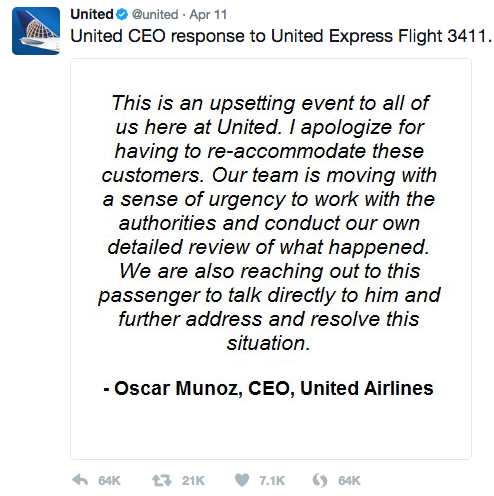Click the blank area under the signature
The width and height of the screenshot is (494, 496).
pos(271,428)
